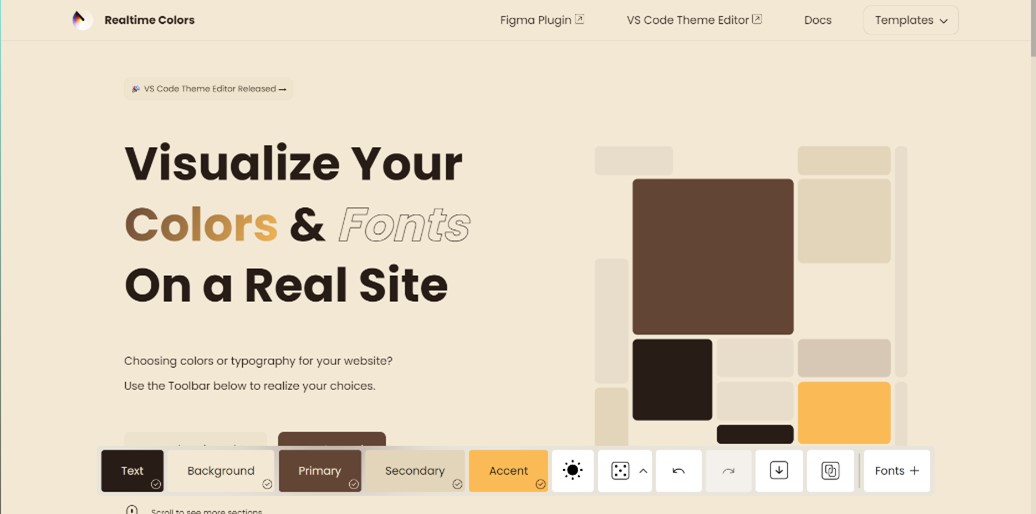Toggle the lock check on Accent color

tap(540, 484)
